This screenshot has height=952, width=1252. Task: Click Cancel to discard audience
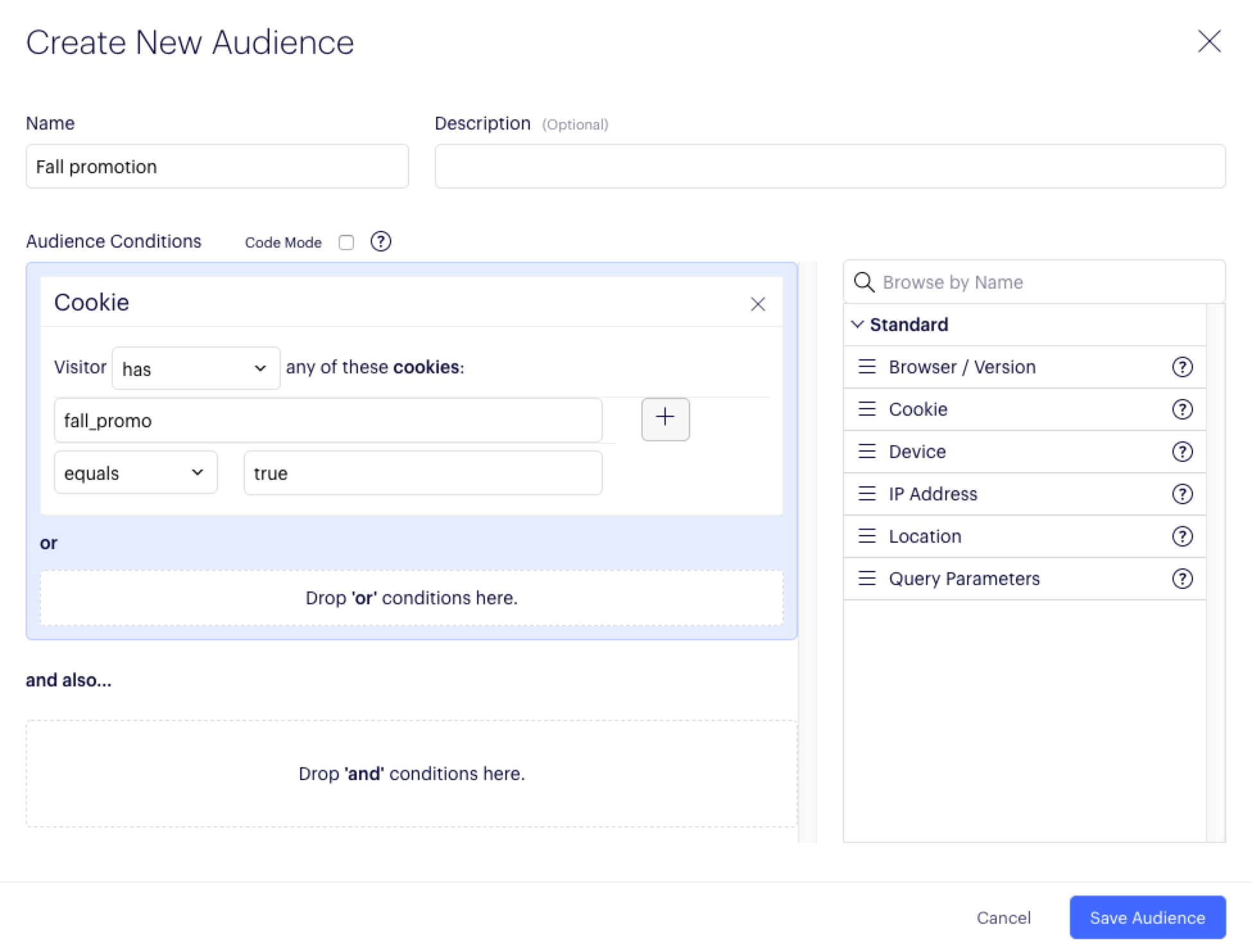(1003, 917)
